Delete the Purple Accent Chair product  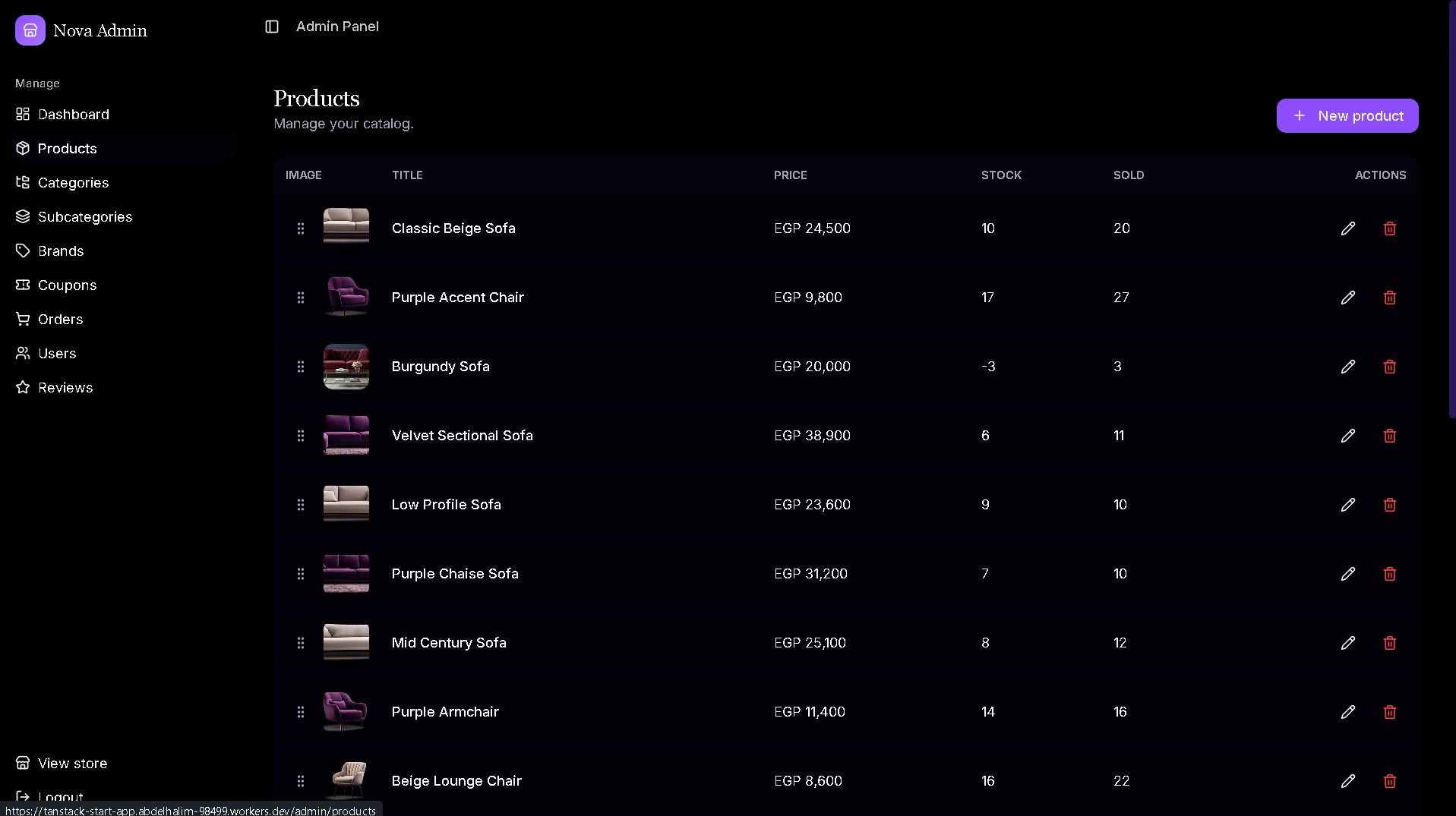pos(1390,298)
